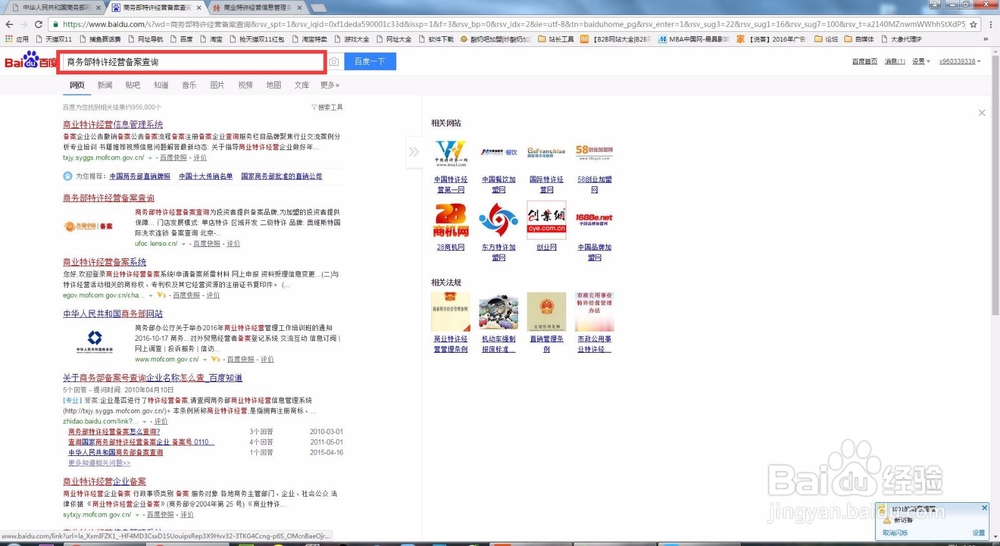Open the camera image search icon
The image size is (1000, 546).
334,62
